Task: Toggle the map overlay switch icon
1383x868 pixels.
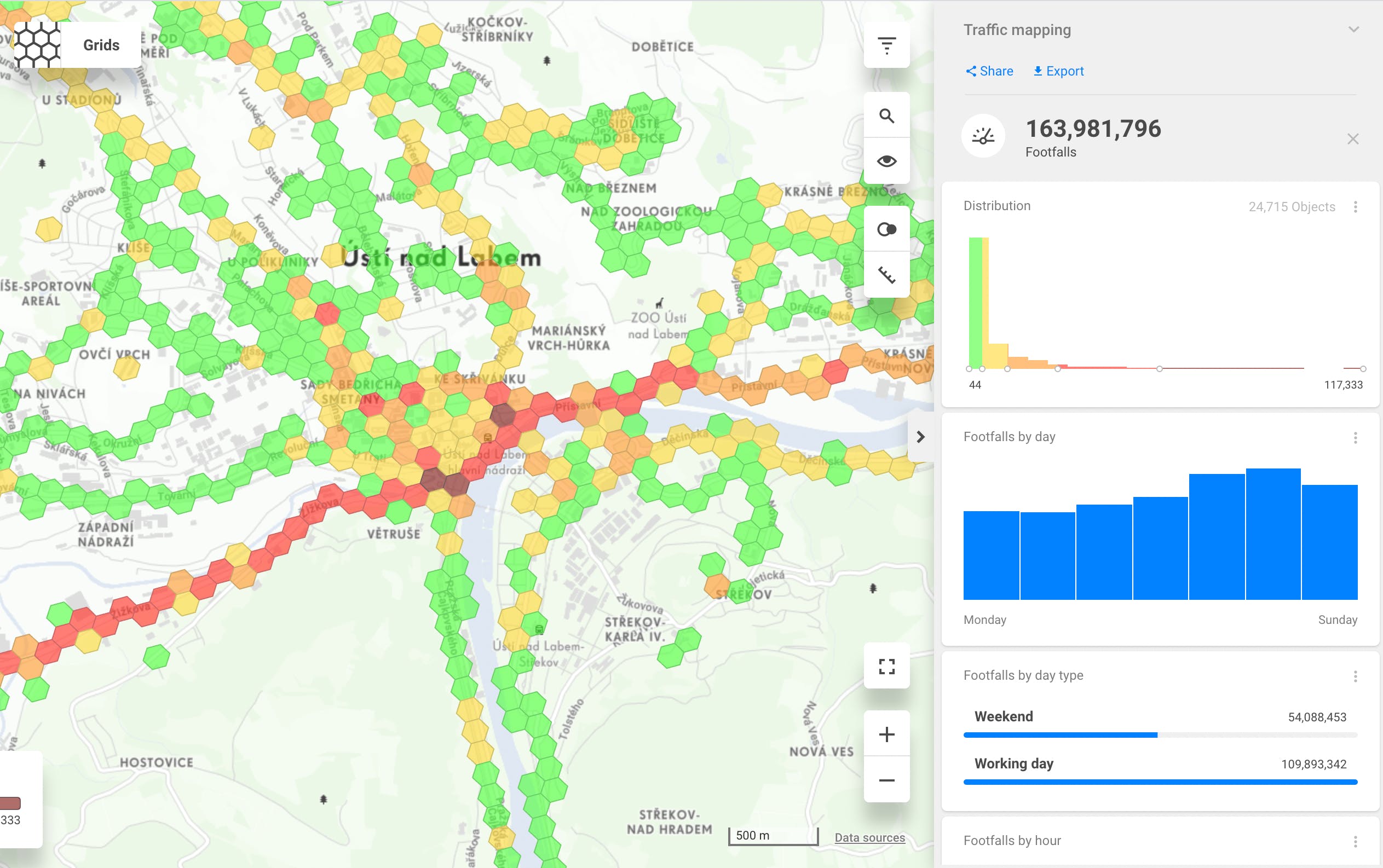Action: (x=886, y=230)
